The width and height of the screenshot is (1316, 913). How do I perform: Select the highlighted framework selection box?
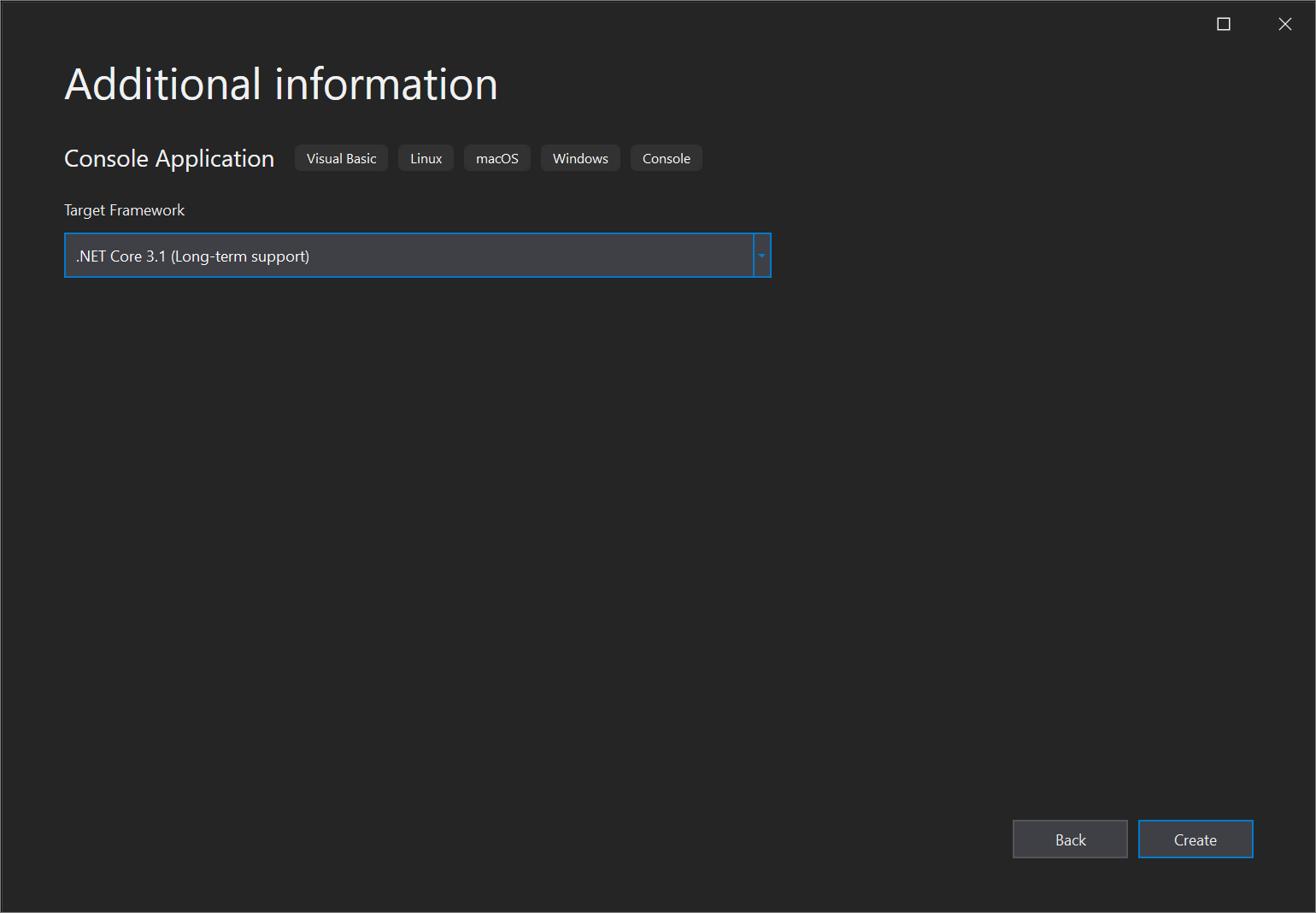tap(417, 255)
